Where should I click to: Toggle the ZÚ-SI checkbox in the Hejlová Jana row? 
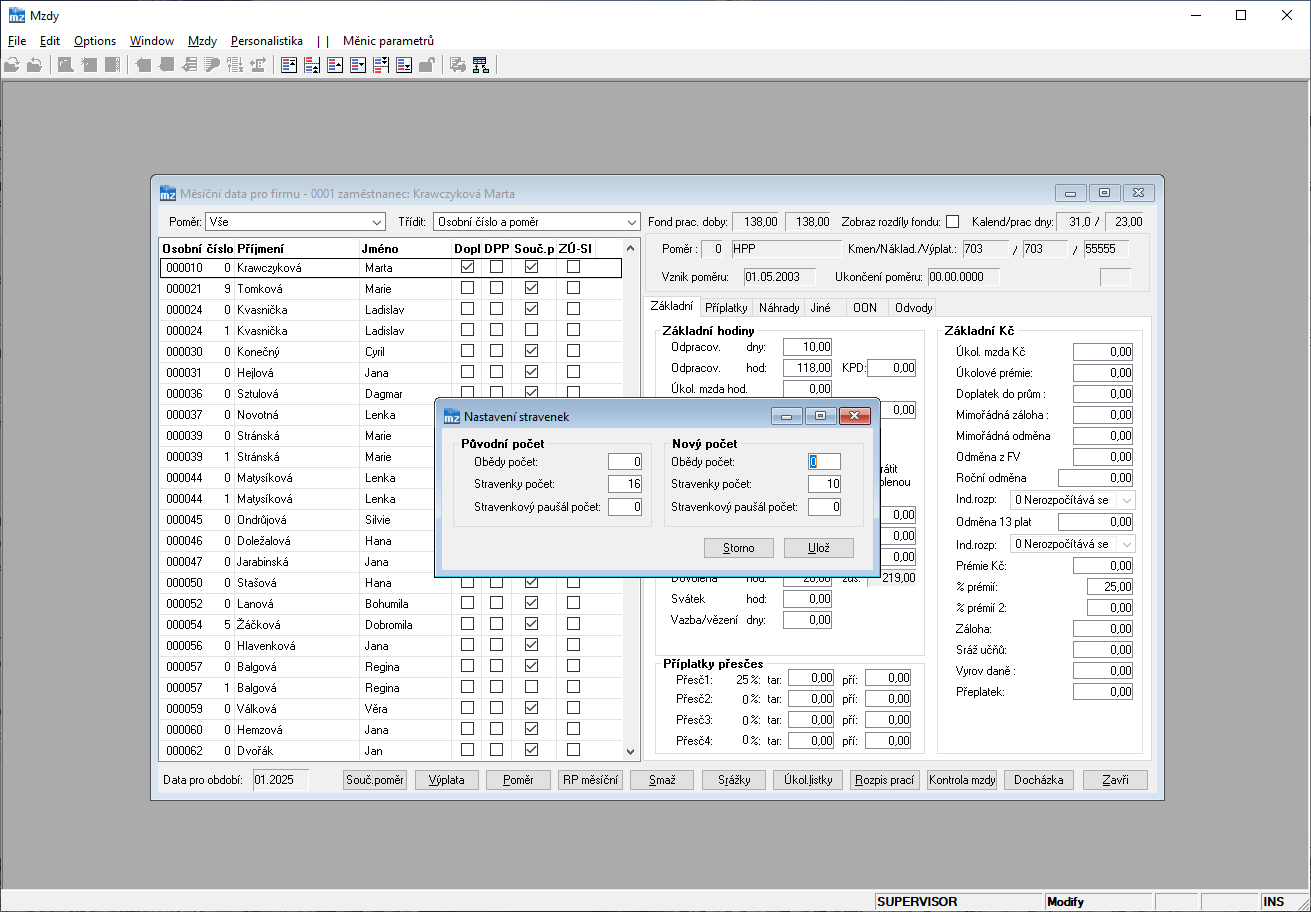(573, 372)
